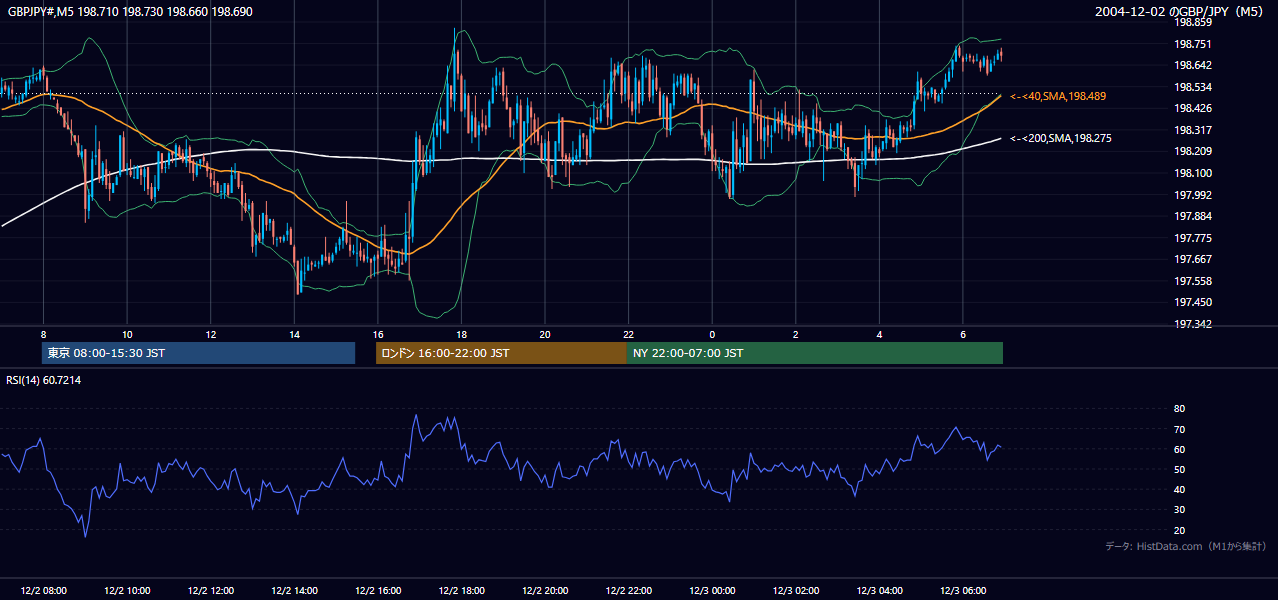Click price axis value 198.426
The height and width of the screenshot is (600, 1278).
coord(1193,108)
